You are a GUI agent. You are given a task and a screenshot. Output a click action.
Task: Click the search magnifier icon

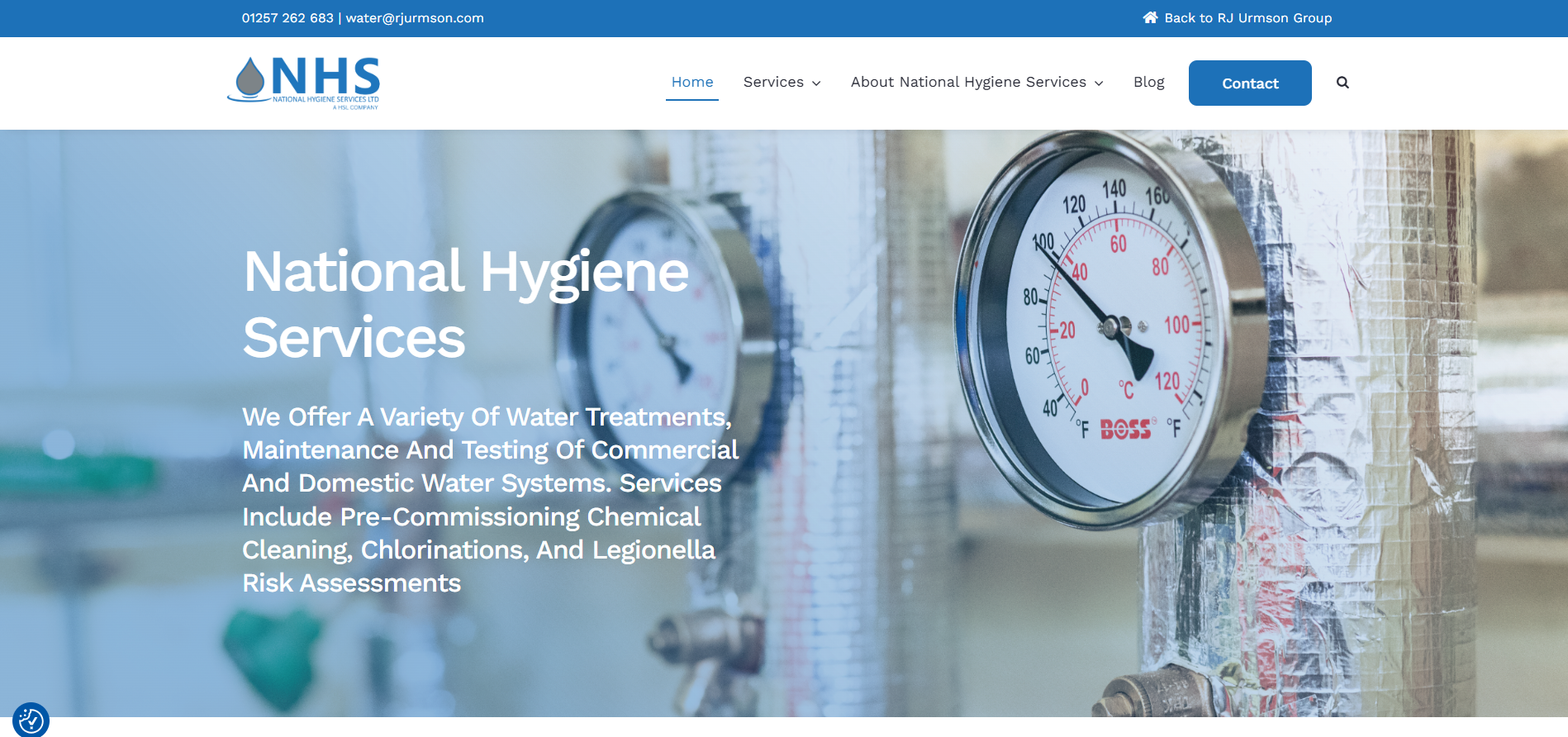pyautogui.click(x=1342, y=83)
